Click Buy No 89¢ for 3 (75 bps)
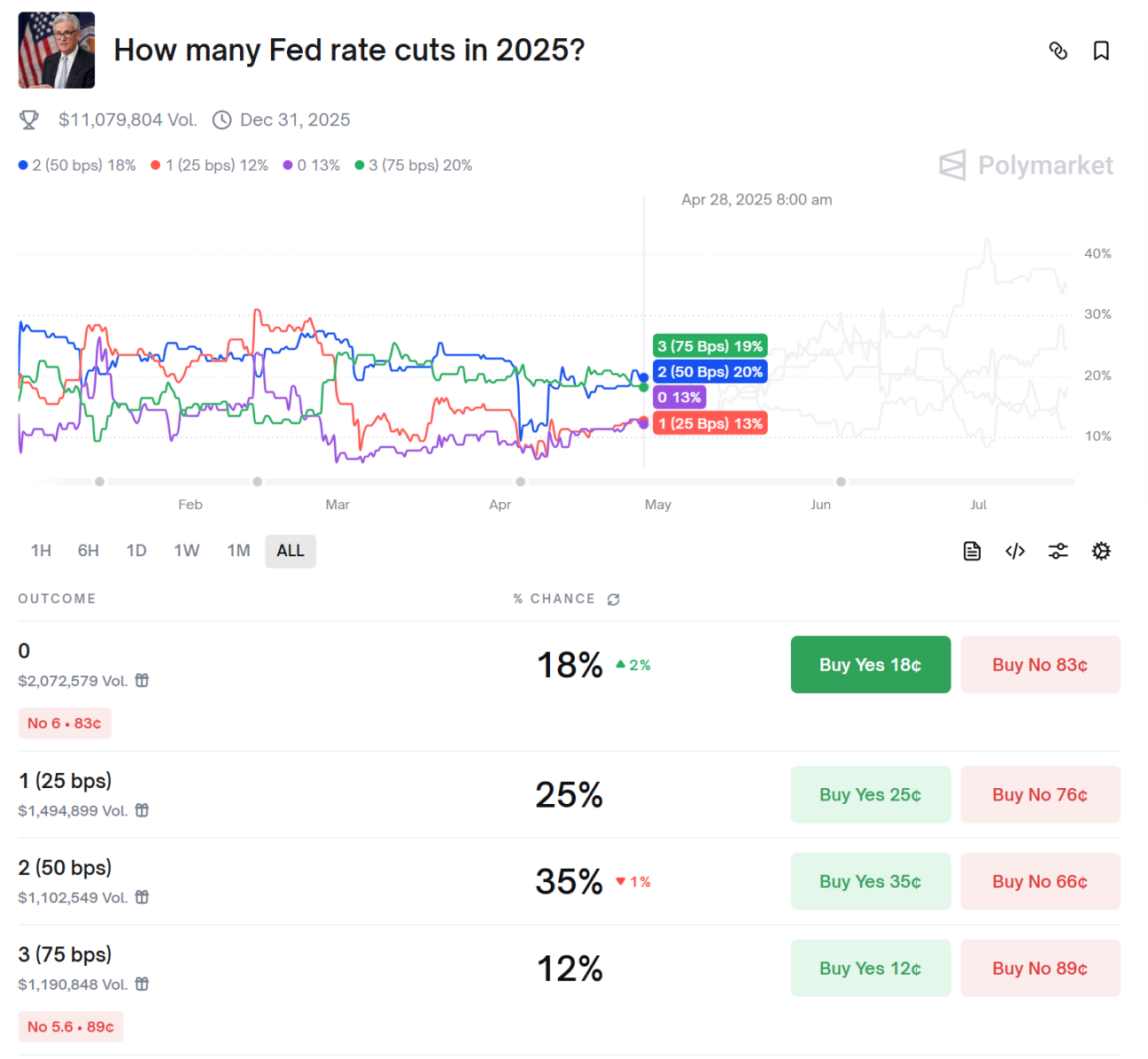 1040,969
